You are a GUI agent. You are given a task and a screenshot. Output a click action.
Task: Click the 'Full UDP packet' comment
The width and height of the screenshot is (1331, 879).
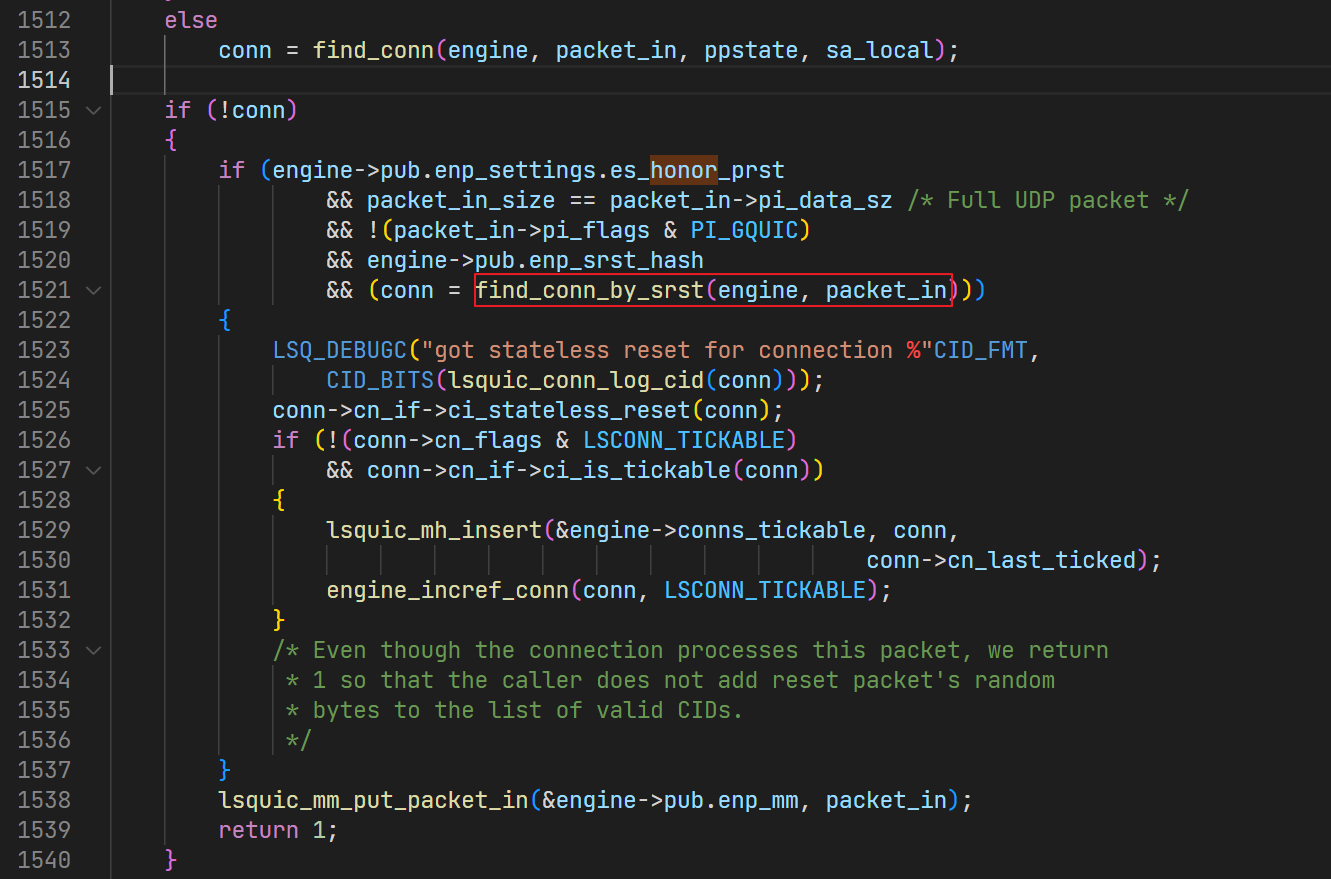tap(1049, 200)
